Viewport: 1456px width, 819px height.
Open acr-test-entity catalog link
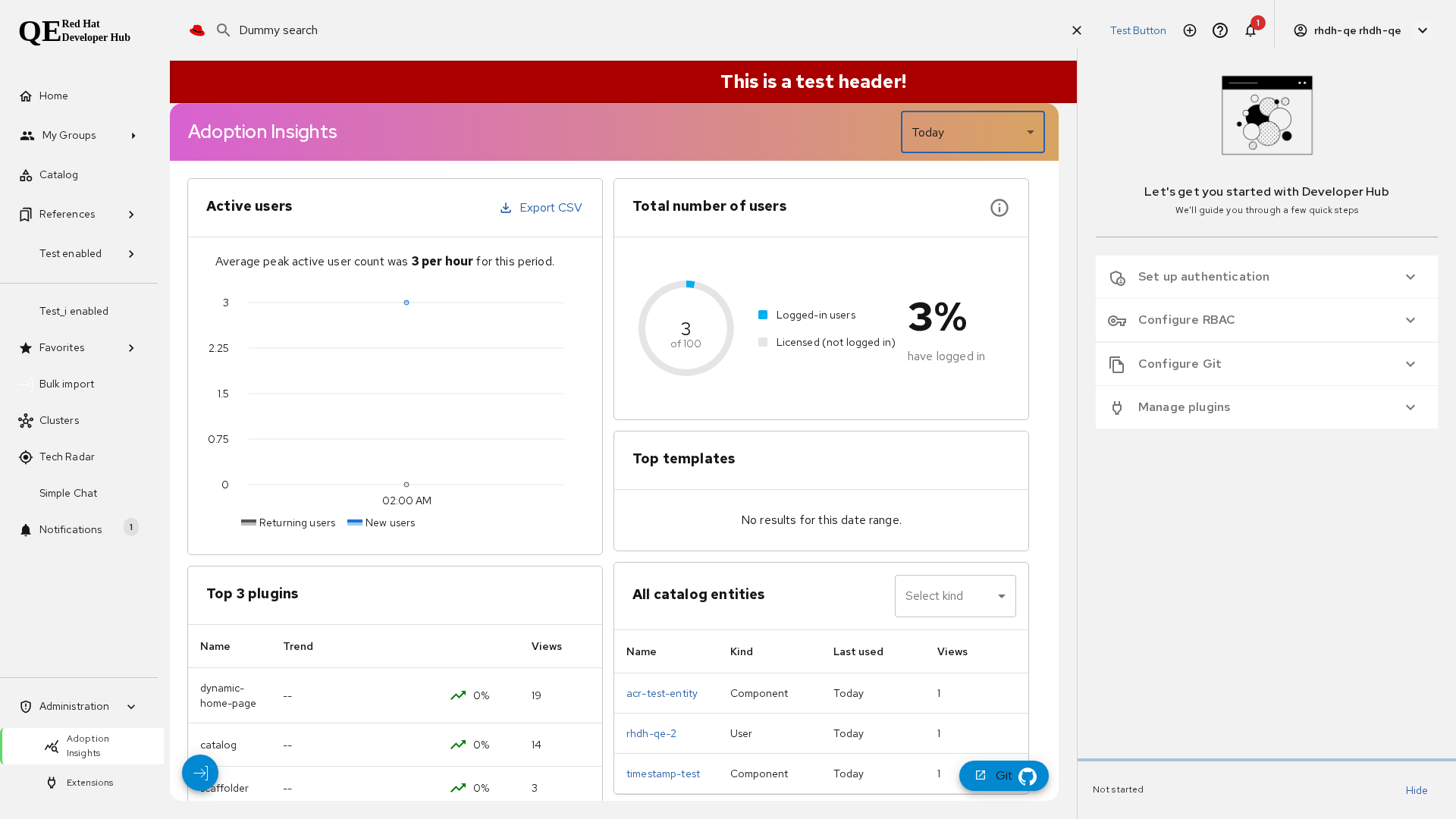[x=661, y=693]
